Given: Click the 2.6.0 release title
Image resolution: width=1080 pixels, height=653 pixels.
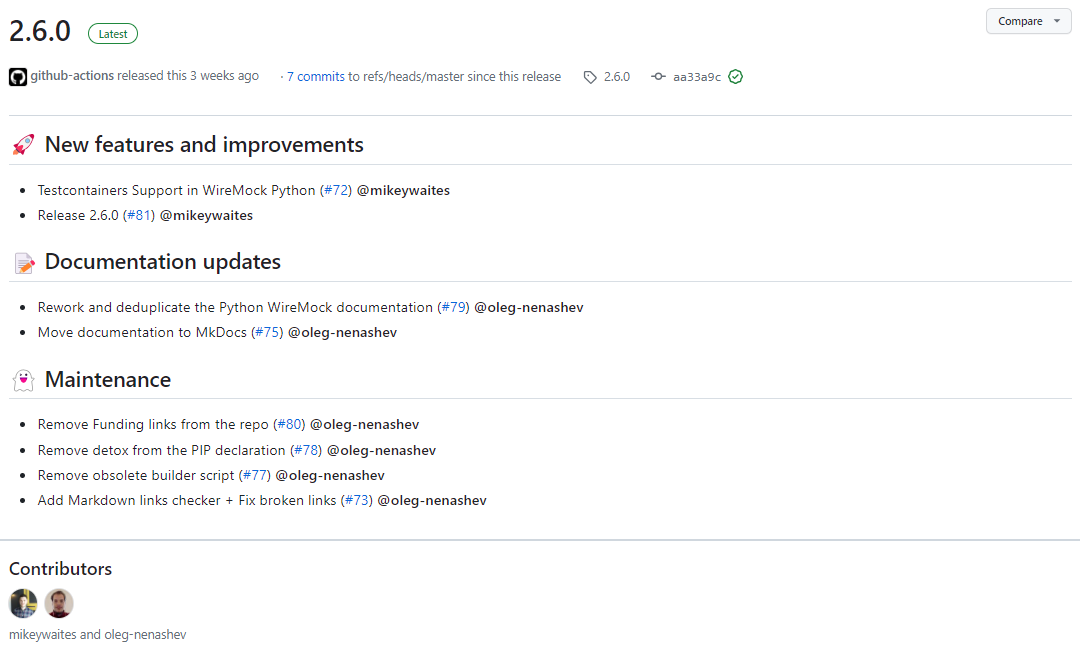Looking at the screenshot, I should [x=40, y=32].
